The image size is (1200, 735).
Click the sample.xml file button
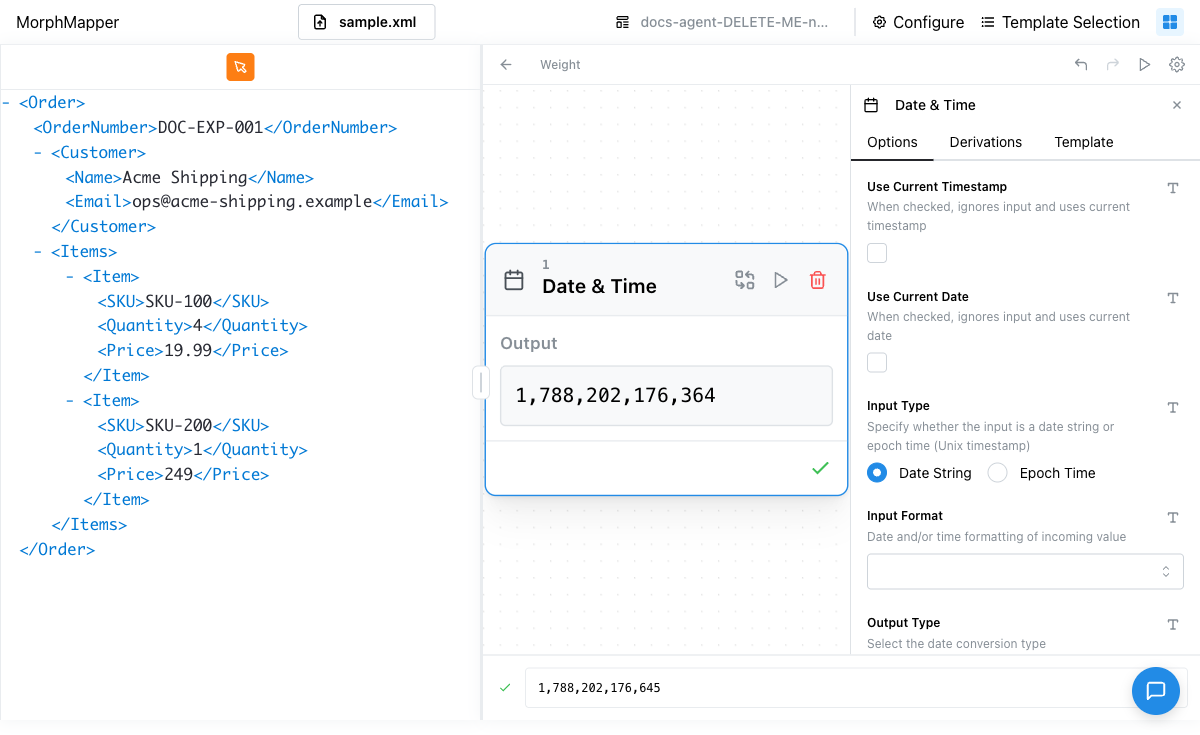tap(366, 22)
